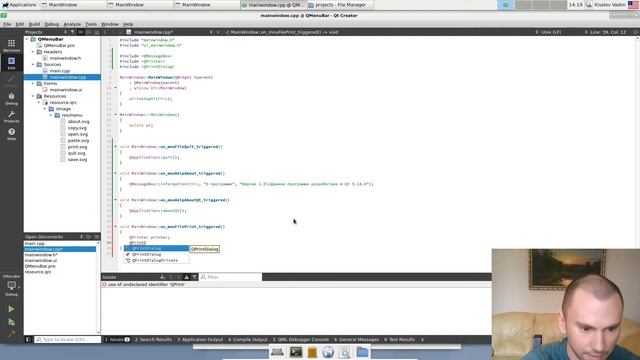Choose QPrintDialogPrivate from completion list
The image size is (640, 360).
click(x=156, y=260)
